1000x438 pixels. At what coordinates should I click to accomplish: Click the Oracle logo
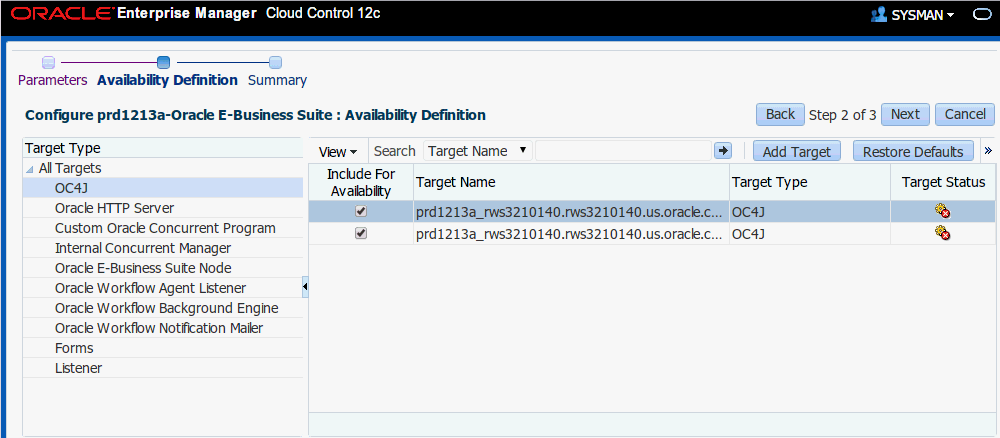62,13
